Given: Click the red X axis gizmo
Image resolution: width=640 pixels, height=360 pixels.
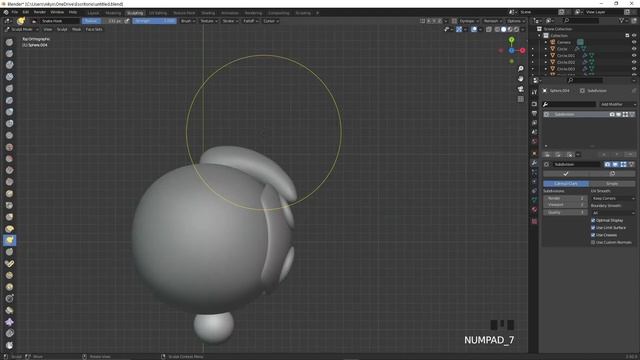Looking at the screenshot, I should coord(522,51).
